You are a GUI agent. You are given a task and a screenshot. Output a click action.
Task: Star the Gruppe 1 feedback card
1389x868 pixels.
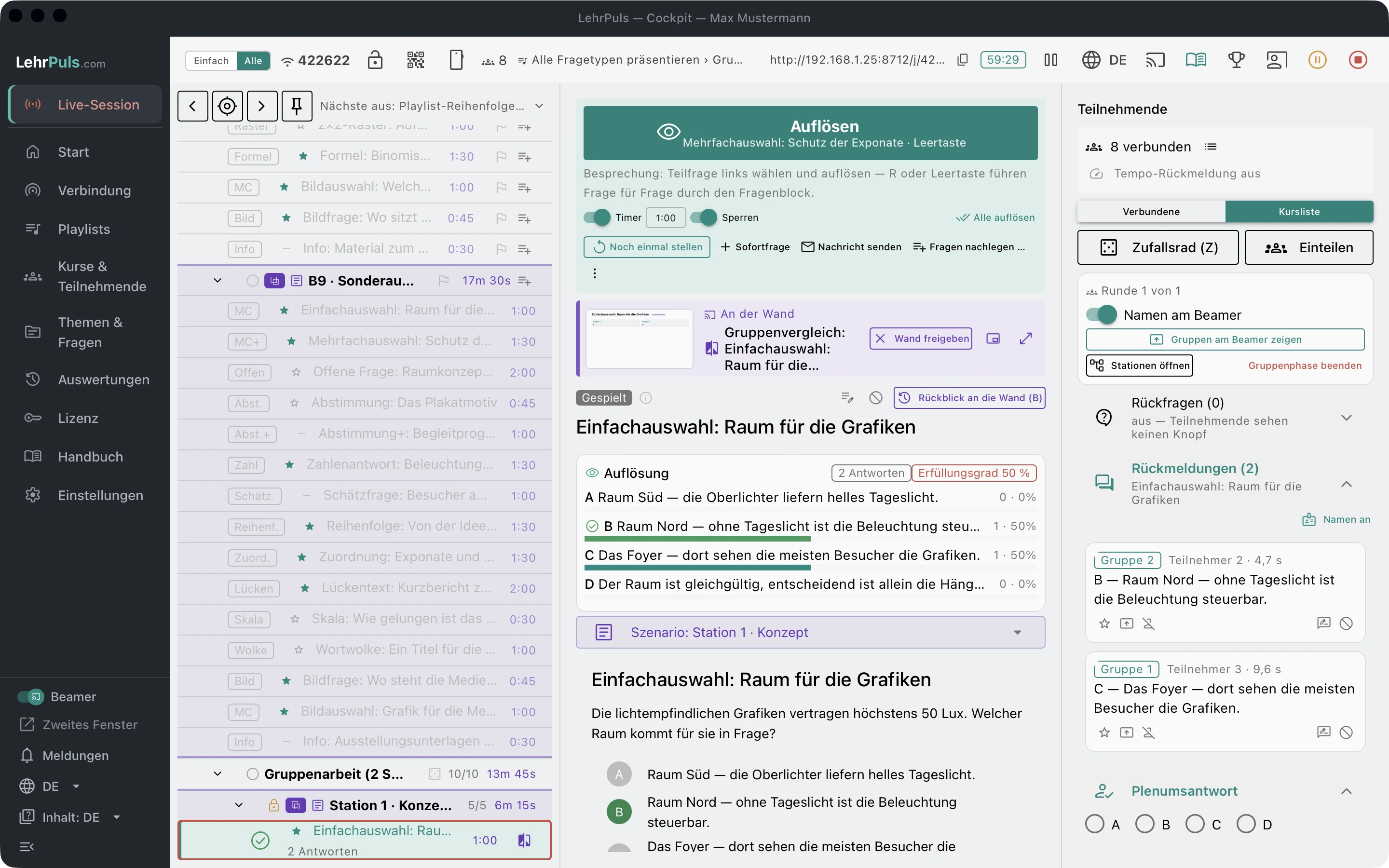[1104, 732]
